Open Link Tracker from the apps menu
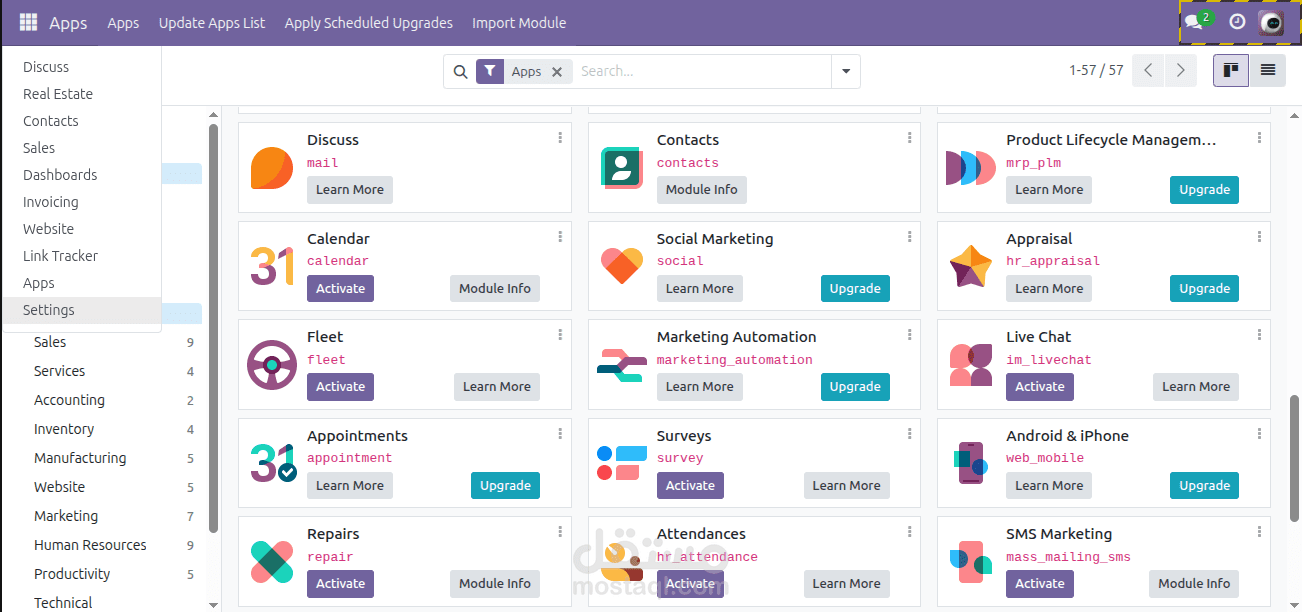1302x612 pixels. [x=81, y=256]
